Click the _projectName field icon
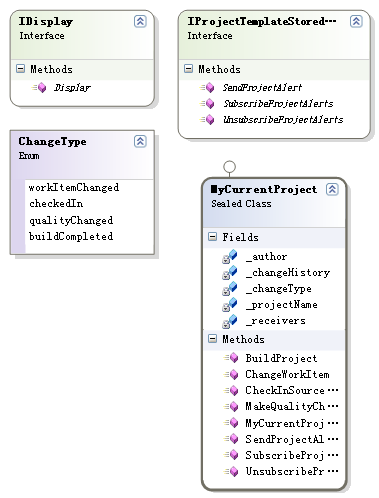The height and width of the screenshot is (498, 379). click(x=230, y=305)
